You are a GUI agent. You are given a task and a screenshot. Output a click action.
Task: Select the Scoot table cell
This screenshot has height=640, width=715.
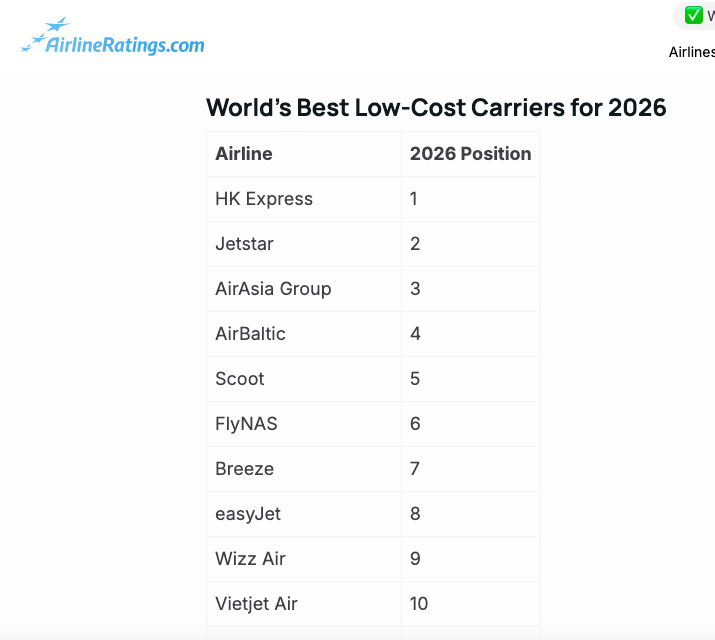240,379
